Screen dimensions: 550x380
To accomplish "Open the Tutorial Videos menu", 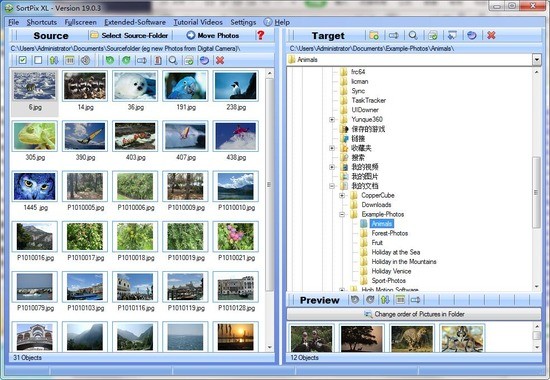I will tap(198, 22).
